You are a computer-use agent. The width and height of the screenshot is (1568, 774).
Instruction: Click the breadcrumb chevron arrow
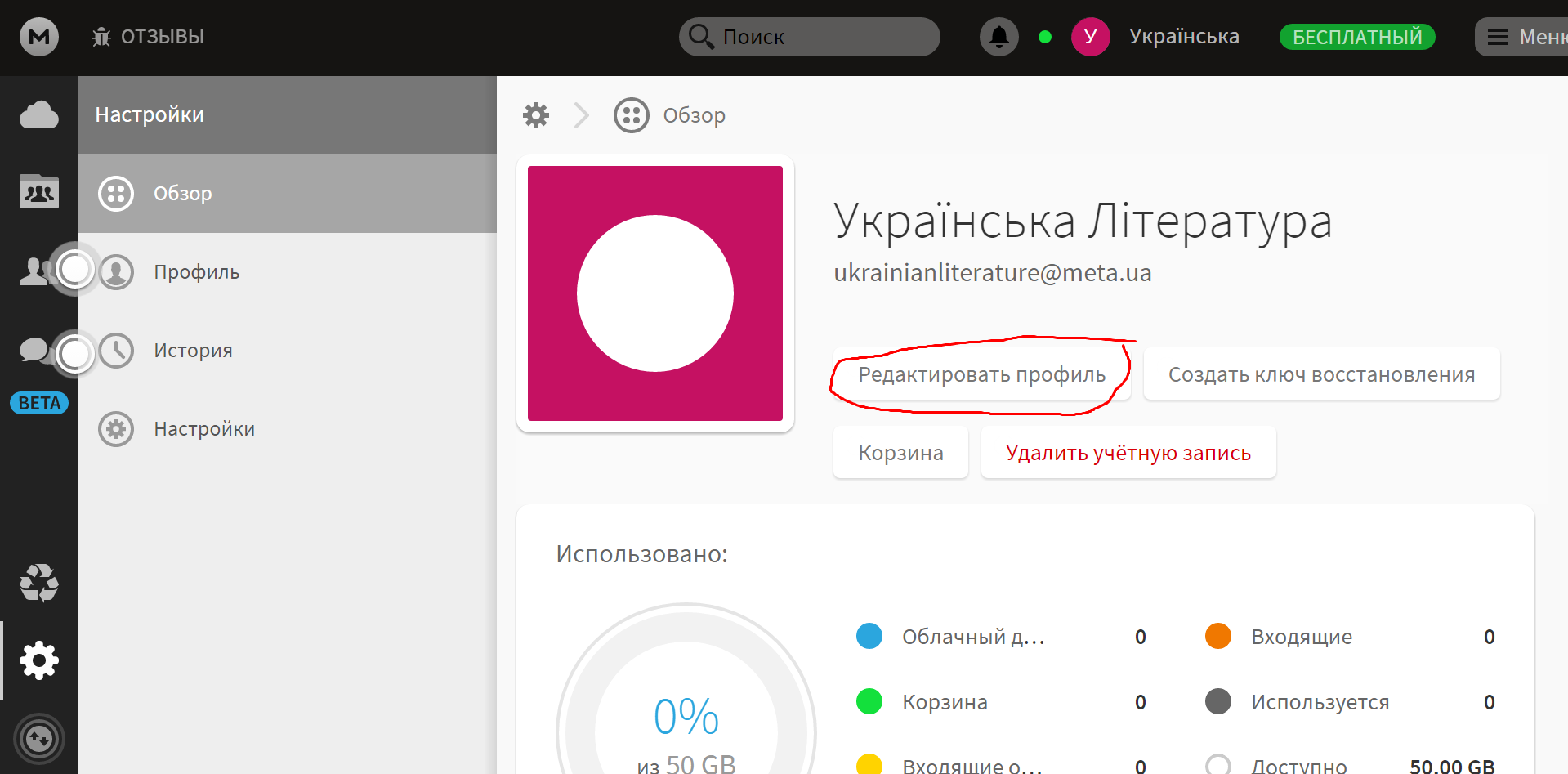[x=581, y=115]
